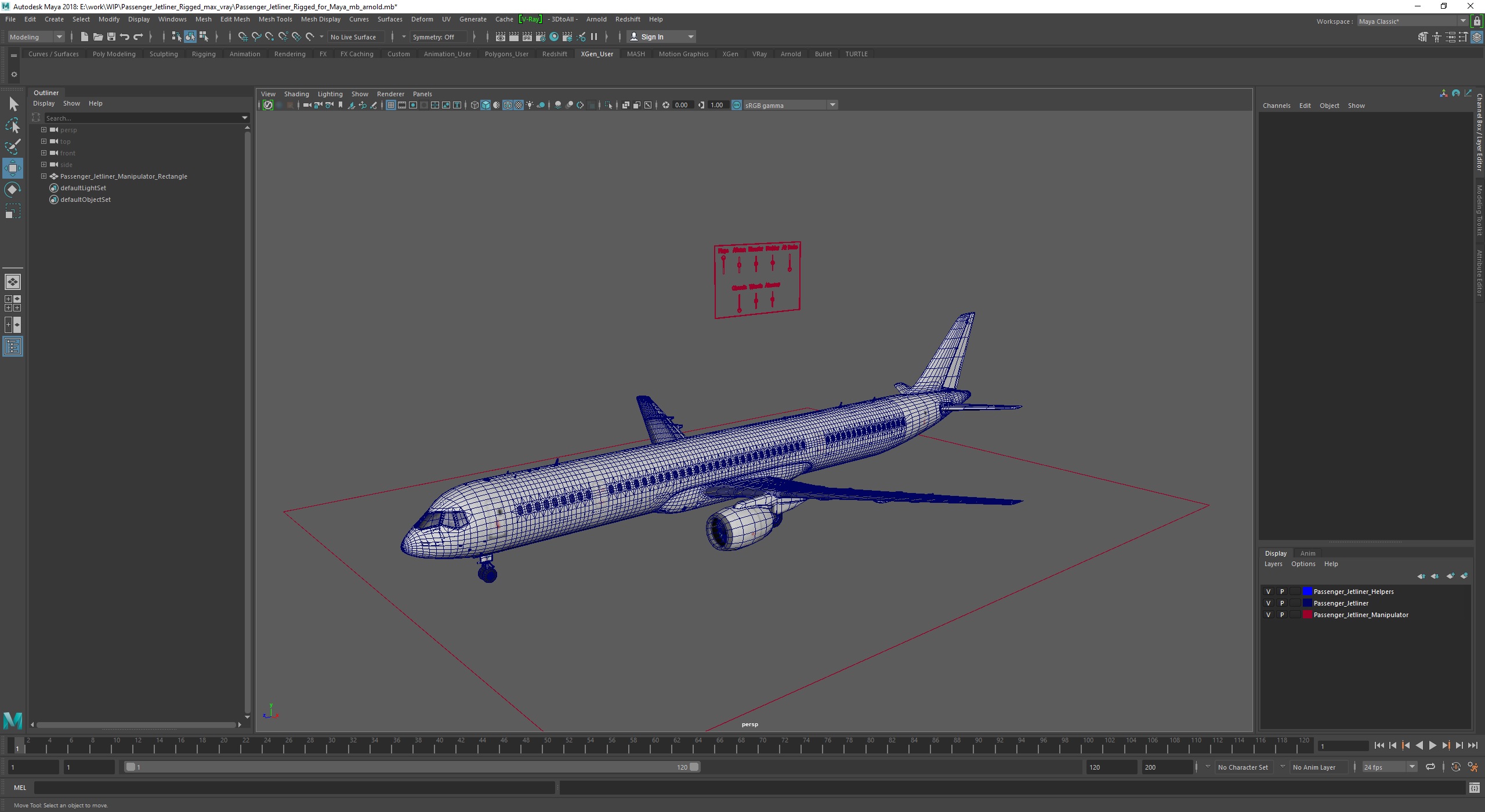Viewport: 1485px width, 812px height.
Task: Toggle display type box of Passenger_Jetliner_Manipulator layer
Action: (x=1295, y=615)
